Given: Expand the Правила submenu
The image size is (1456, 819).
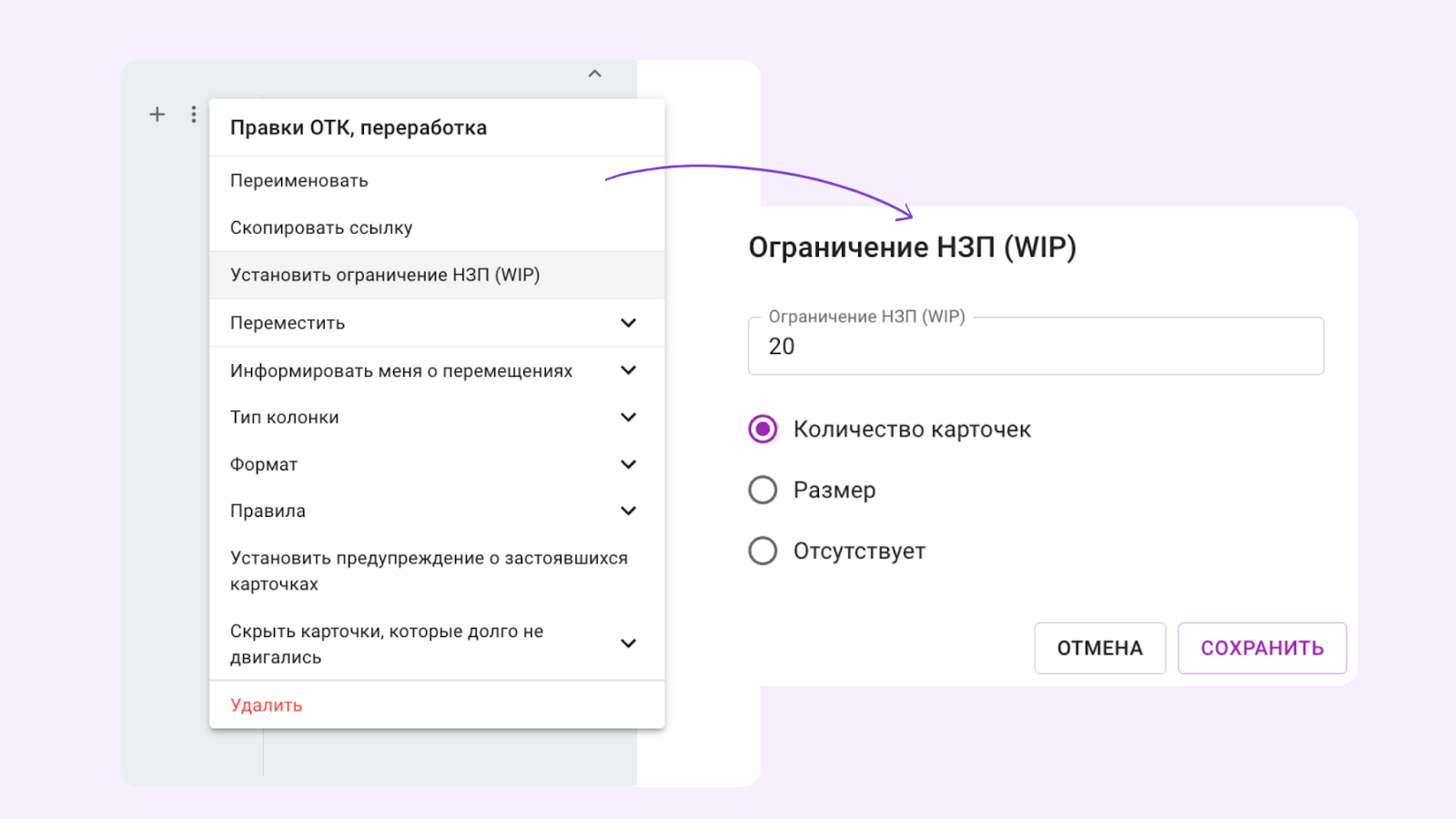Looking at the screenshot, I should click(x=628, y=511).
